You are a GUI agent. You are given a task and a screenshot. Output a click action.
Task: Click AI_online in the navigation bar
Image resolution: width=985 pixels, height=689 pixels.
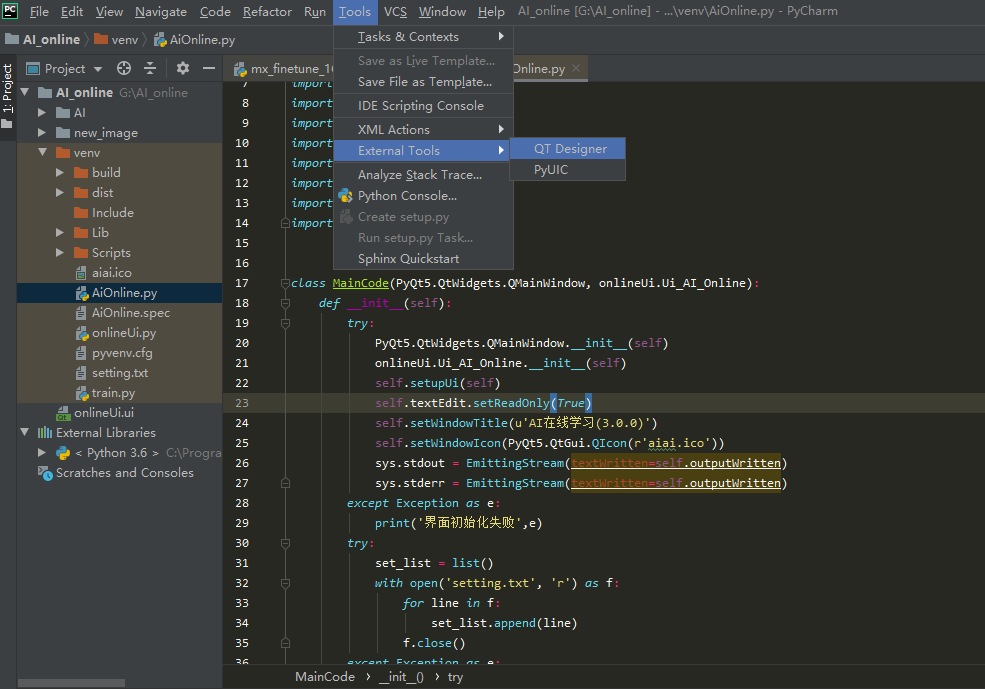[52, 40]
